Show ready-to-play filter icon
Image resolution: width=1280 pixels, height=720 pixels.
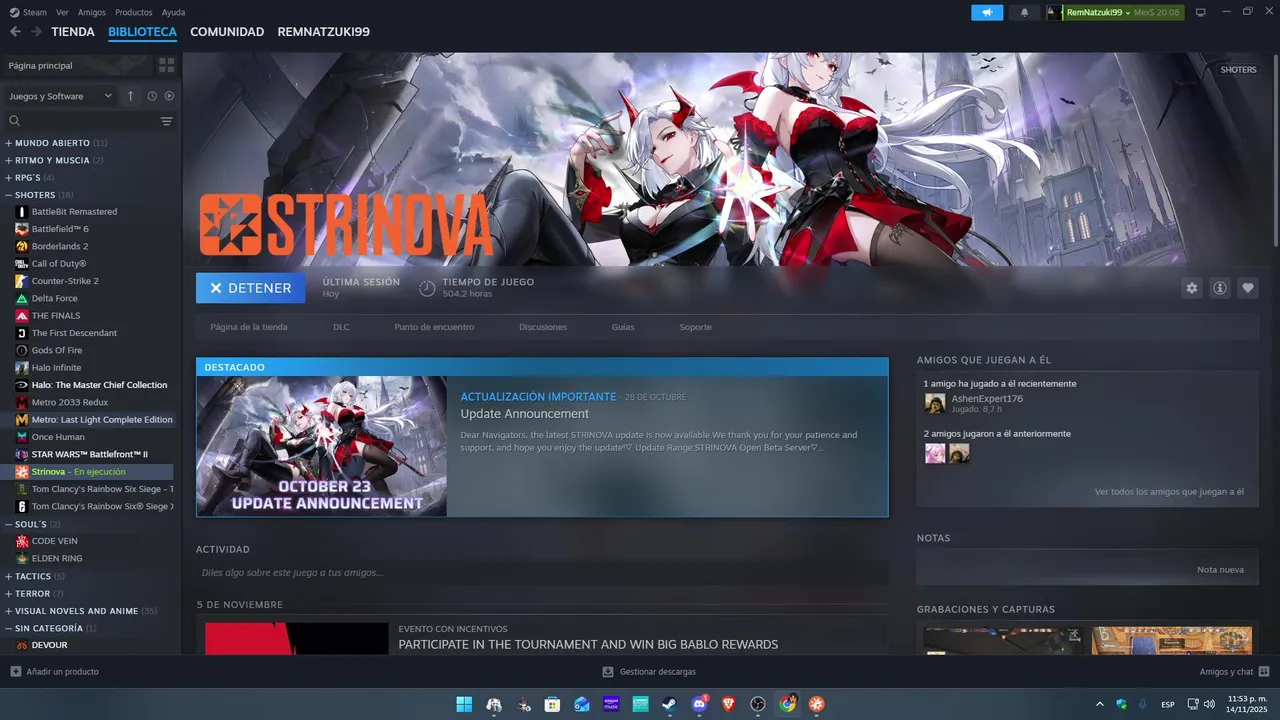169,96
